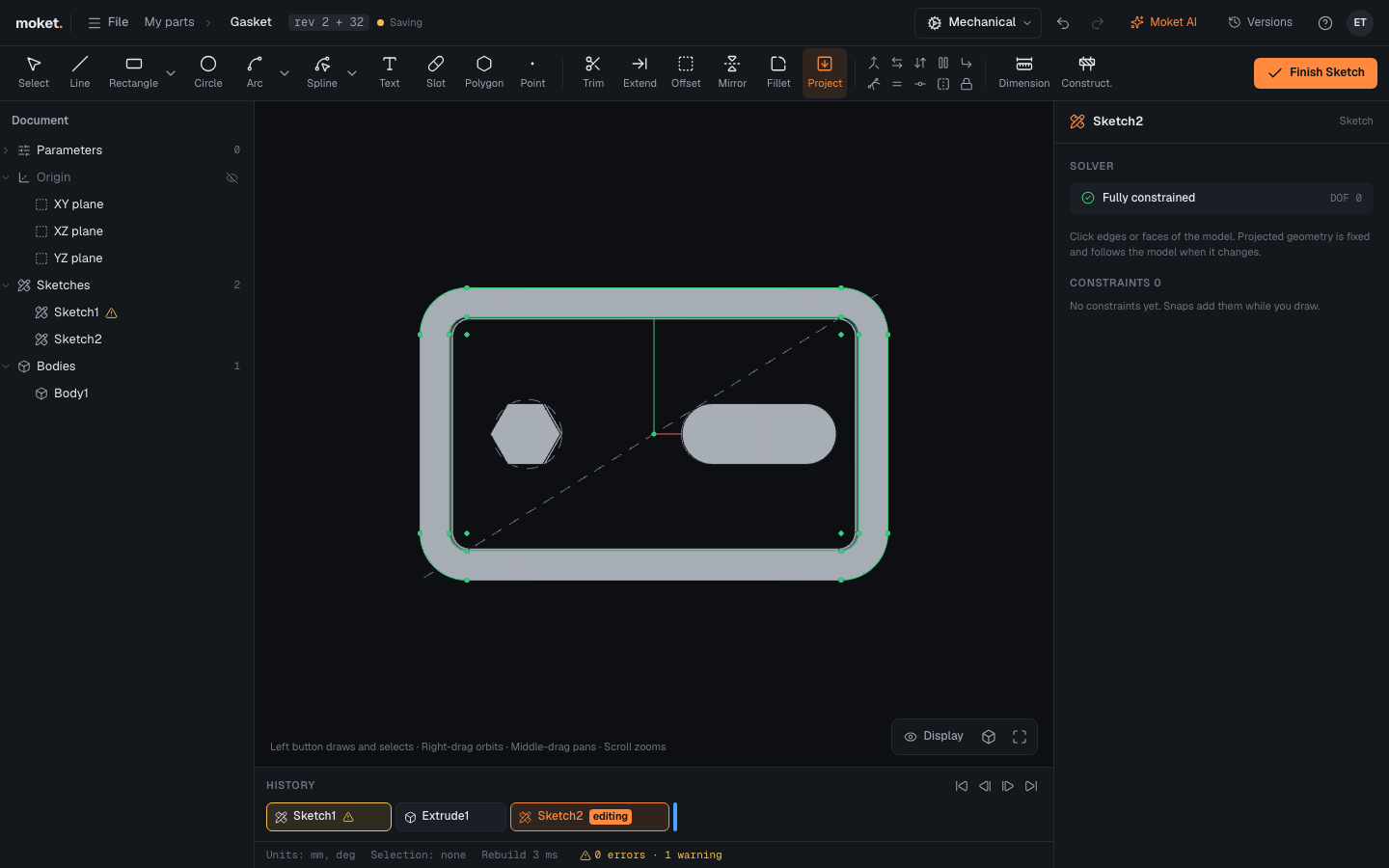Apply the lock/fix constraint icon
Image resolution: width=1389 pixels, height=868 pixels.
[967, 84]
